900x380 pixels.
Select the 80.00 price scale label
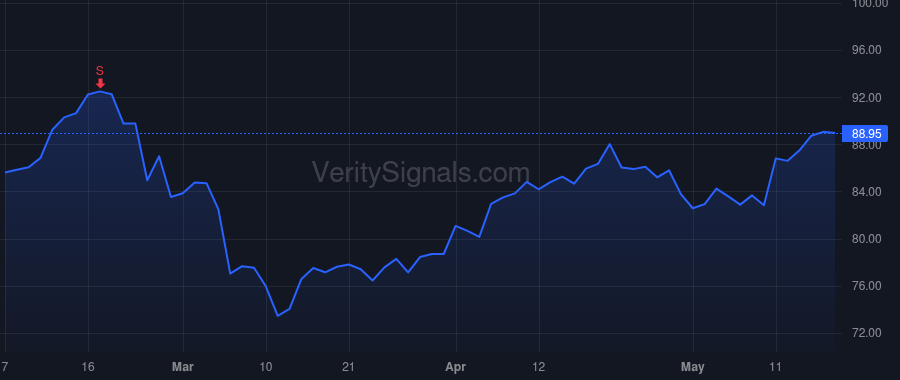point(867,239)
